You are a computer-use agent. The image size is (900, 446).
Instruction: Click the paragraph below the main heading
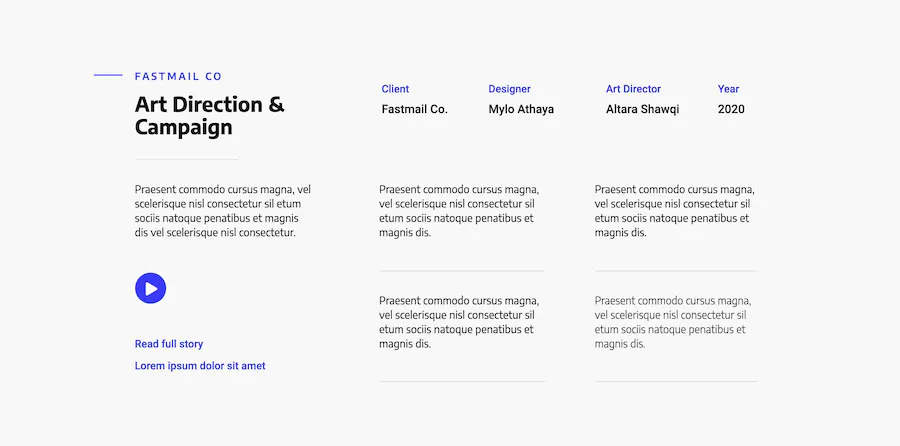click(223, 211)
